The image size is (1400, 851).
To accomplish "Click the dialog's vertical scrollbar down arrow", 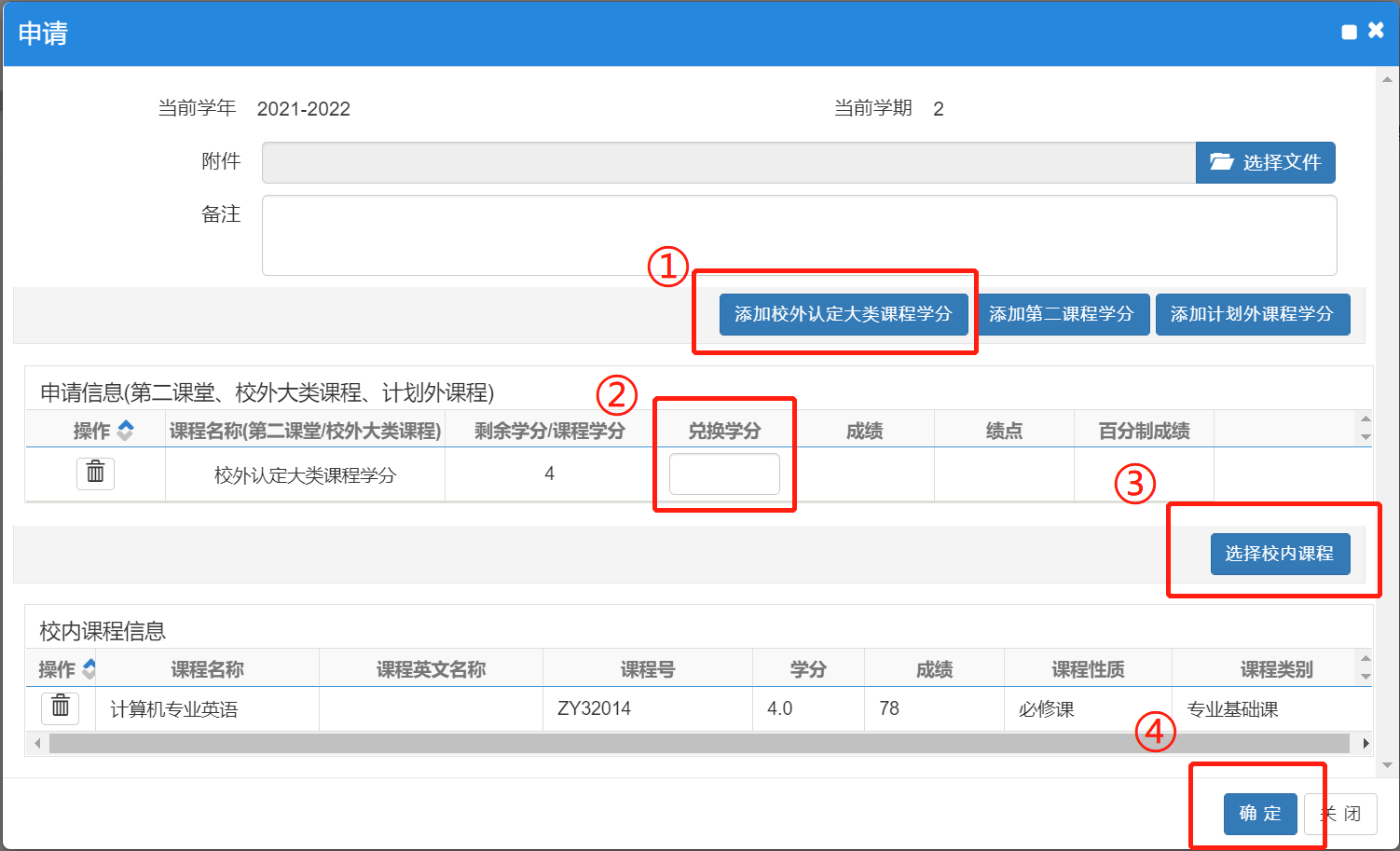I will 1387,765.
